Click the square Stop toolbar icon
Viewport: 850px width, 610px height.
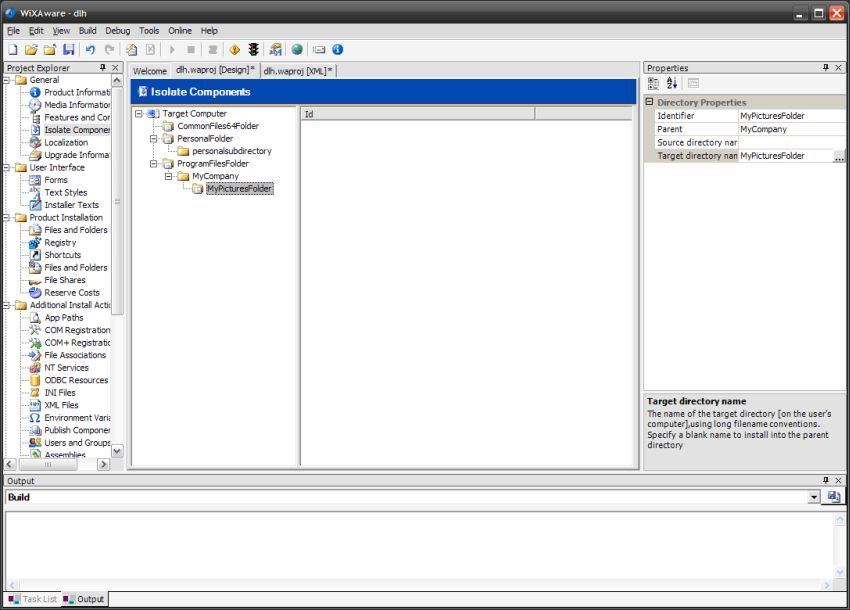[x=191, y=50]
